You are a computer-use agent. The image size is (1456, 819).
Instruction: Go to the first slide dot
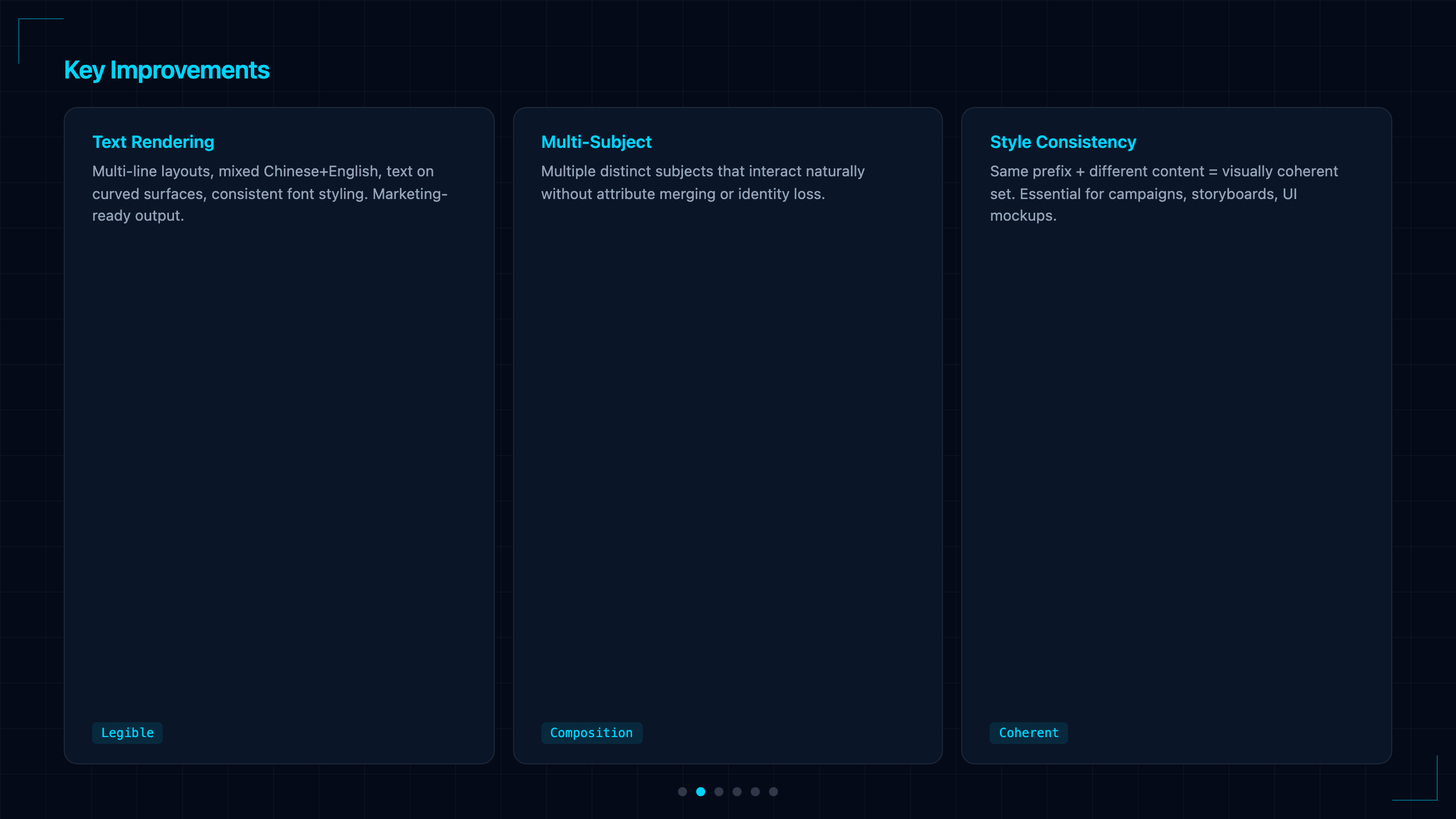click(x=682, y=792)
